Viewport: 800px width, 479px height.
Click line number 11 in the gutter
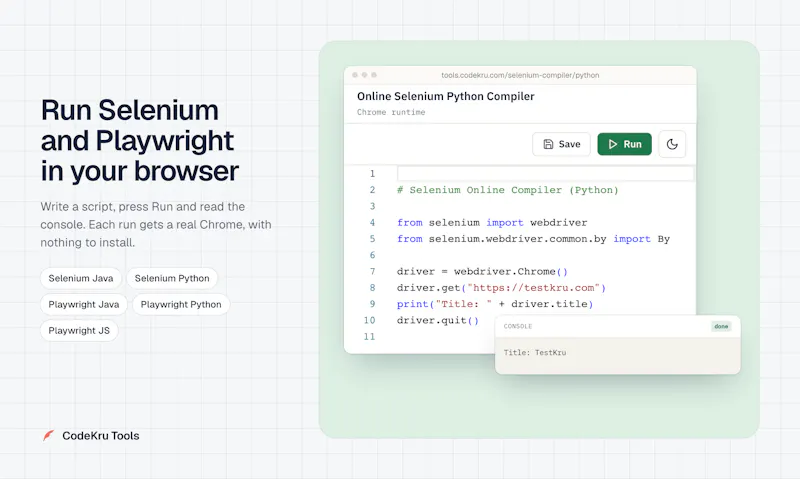tap(369, 337)
